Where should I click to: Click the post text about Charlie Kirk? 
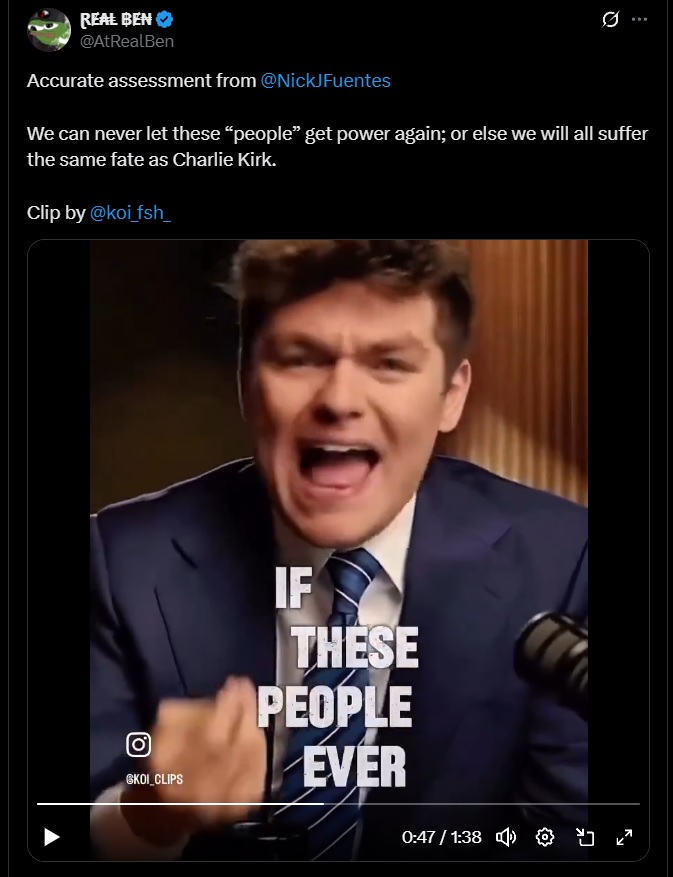[337, 147]
